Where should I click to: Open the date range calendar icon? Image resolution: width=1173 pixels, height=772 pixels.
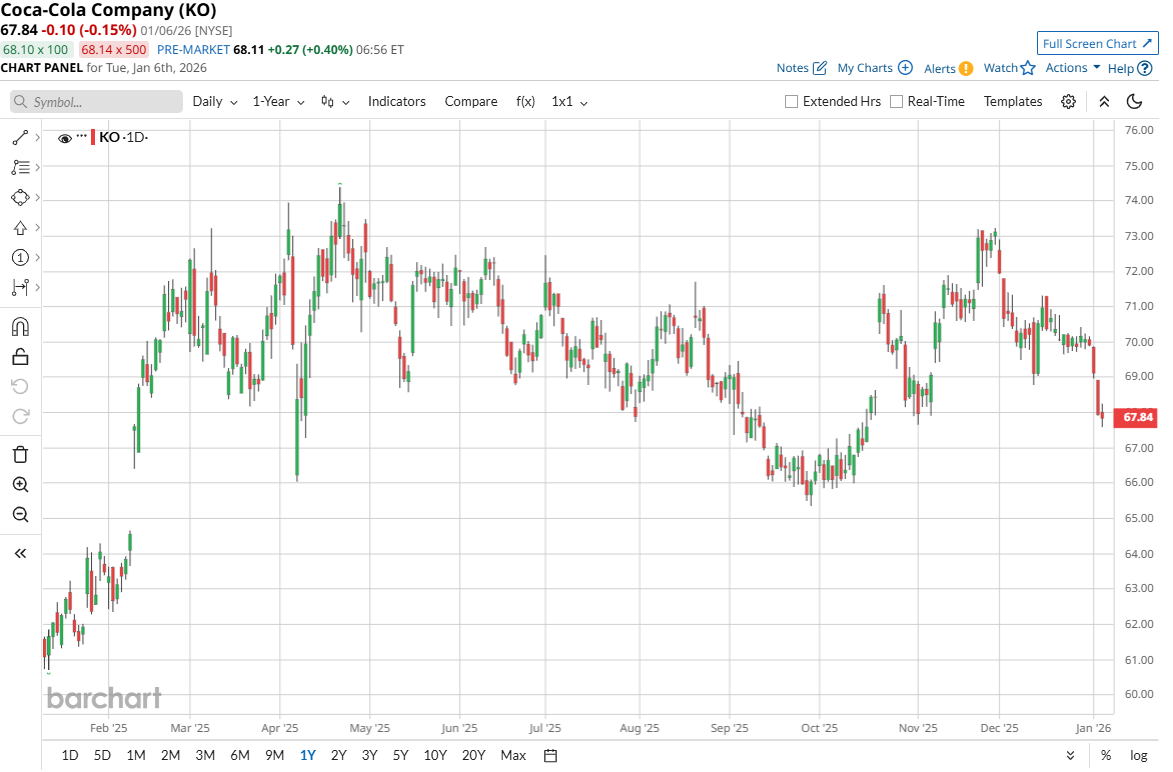(x=551, y=756)
